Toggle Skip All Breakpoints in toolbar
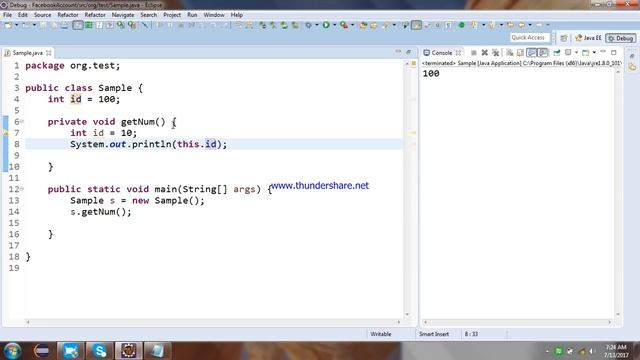The height and width of the screenshot is (360, 640). pyautogui.click(x=145, y=25)
